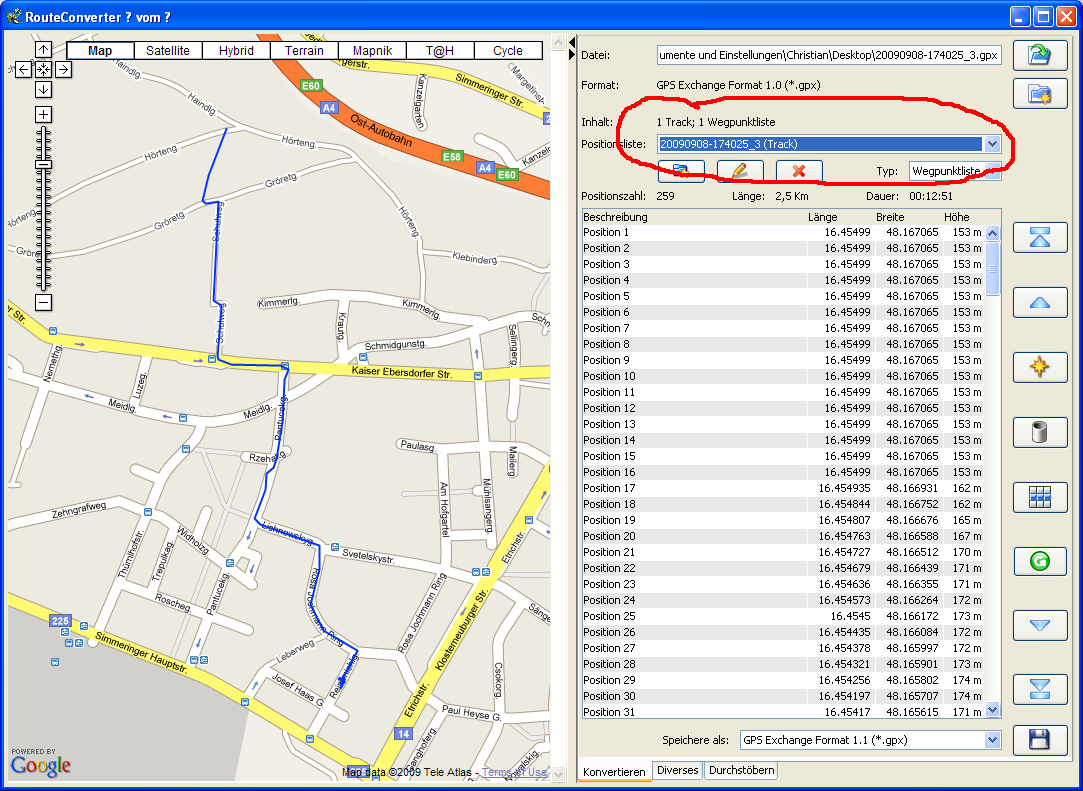
Task: Click the trash can delete position icon
Action: coord(1040,432)
